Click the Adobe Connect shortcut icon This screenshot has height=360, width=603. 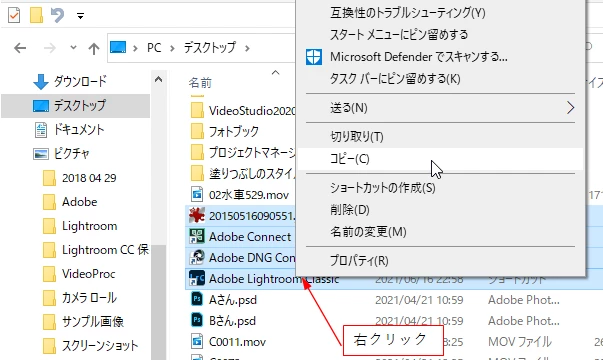pos(197,236)
